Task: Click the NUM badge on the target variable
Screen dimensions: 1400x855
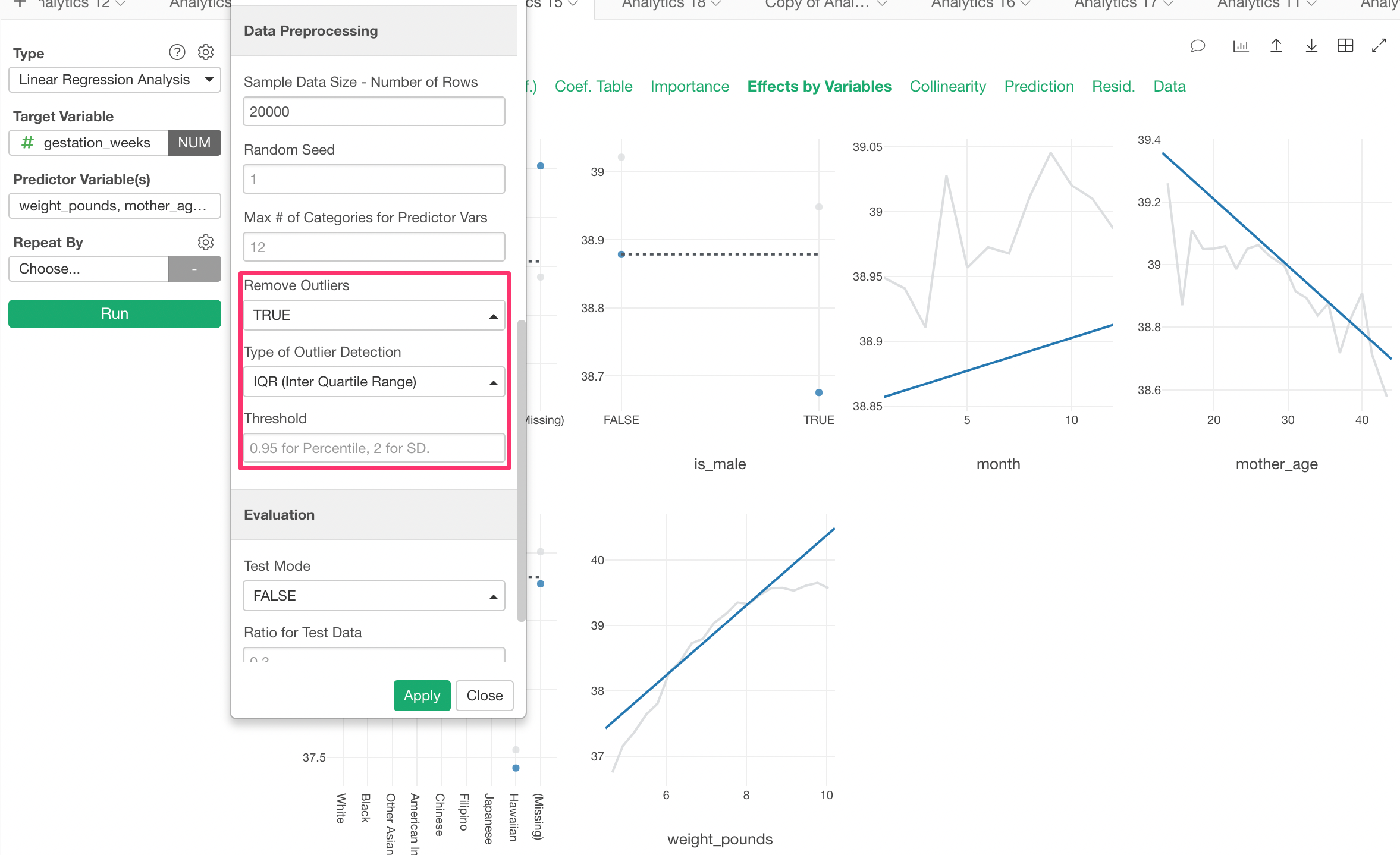Action: 194,143
